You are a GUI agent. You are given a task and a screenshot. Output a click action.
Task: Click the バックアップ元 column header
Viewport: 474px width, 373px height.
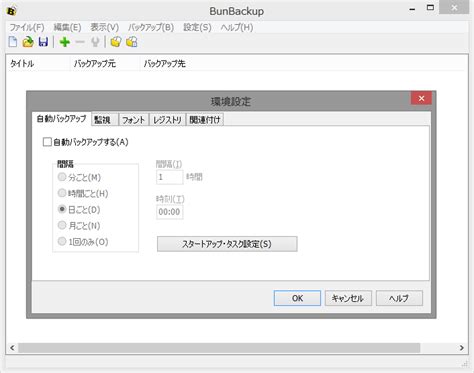(x=104, y=63)
